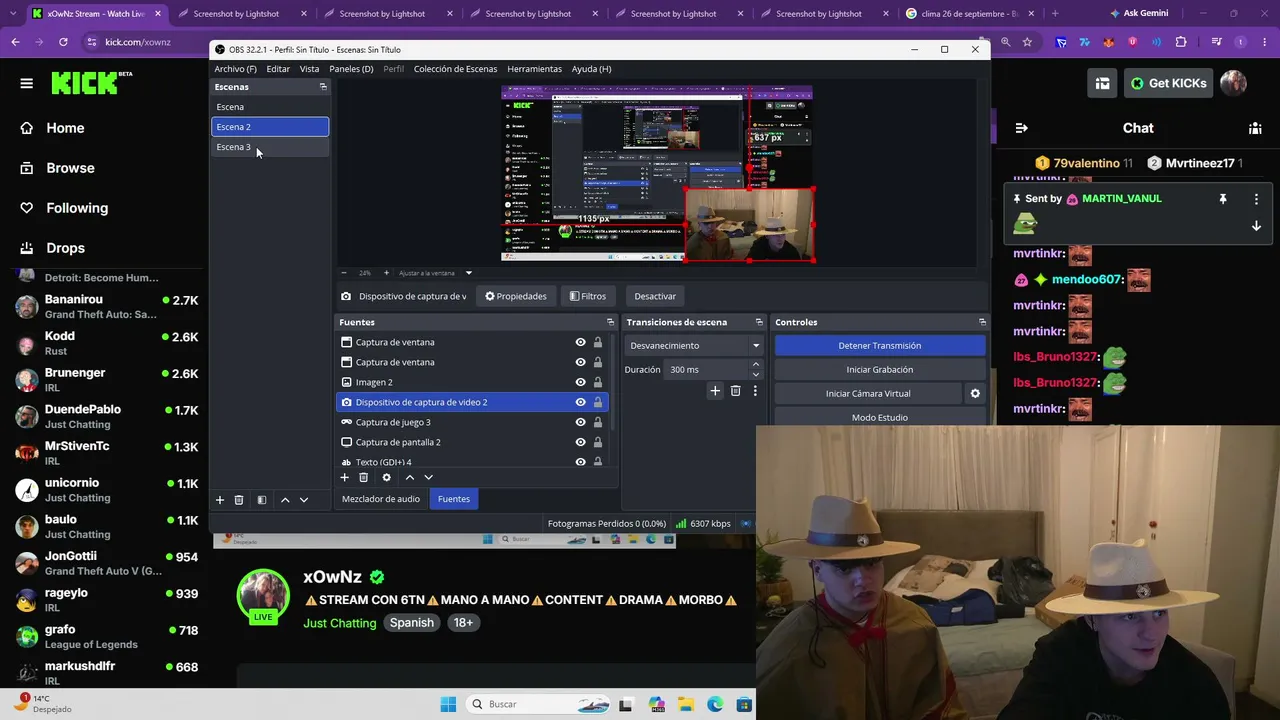This screenshot has width=1280, height=720.
Task: Unpin the pinned chat message
Action: [1222, 199]
